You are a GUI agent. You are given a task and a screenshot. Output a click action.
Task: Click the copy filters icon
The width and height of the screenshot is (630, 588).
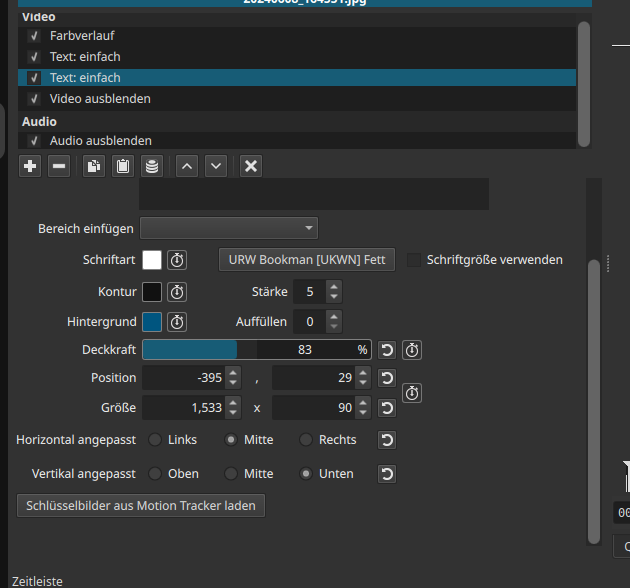(93, 166)
